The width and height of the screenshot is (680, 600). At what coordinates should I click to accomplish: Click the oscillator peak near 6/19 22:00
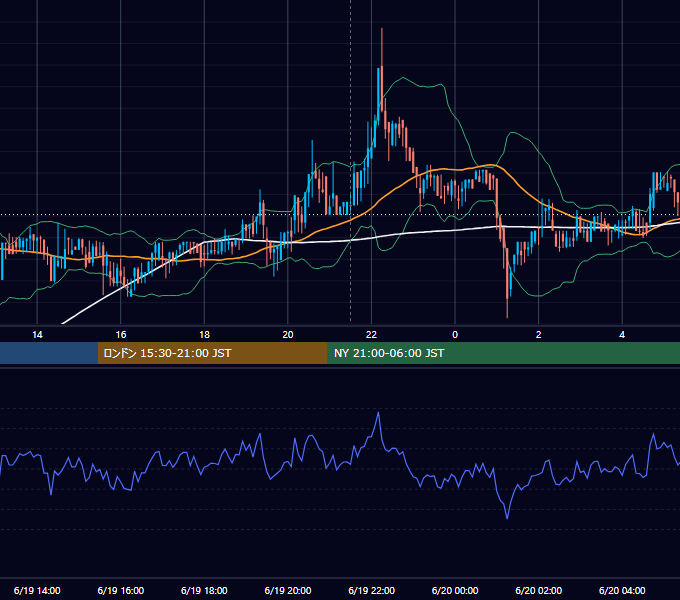379,413
